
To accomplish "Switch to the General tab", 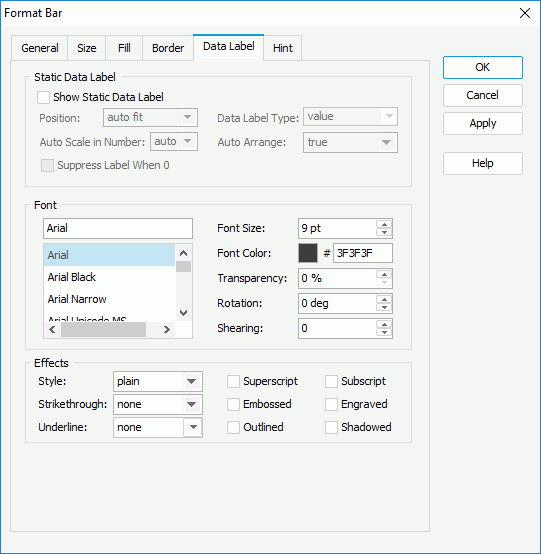I will point(40,48).
